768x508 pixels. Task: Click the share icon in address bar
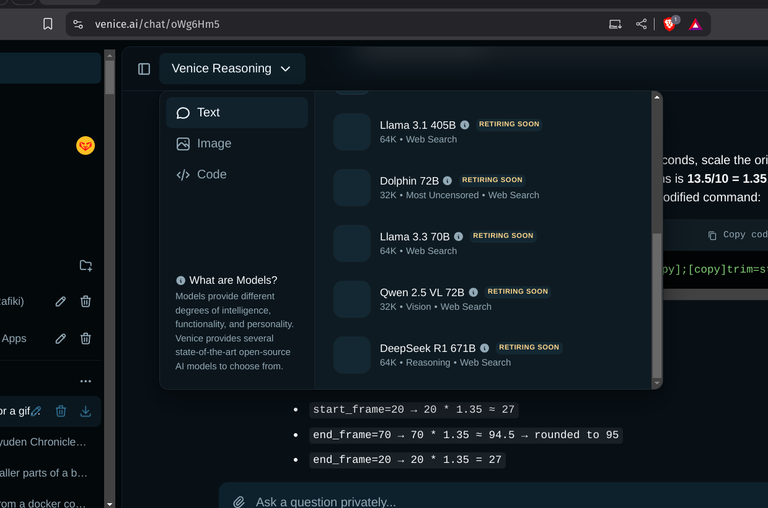[641, 24]
